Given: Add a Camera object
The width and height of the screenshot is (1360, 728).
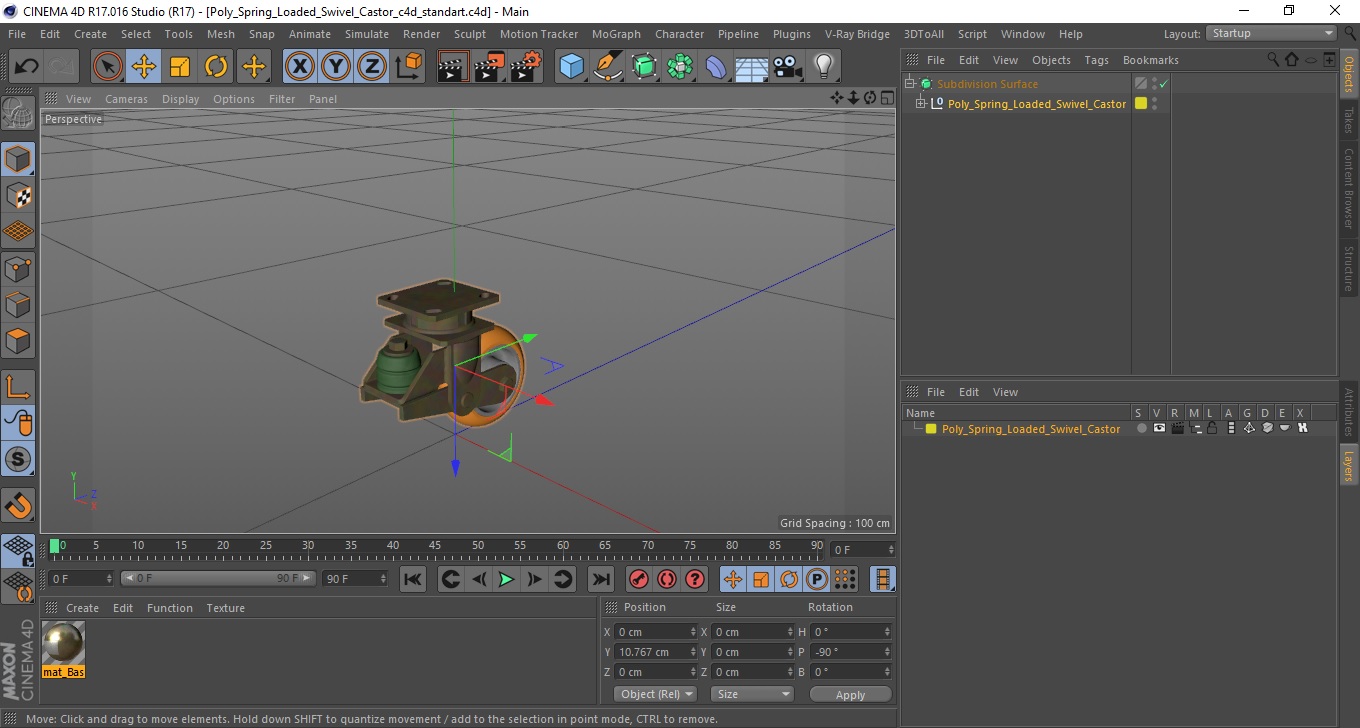Looking at the screenshot, I should (788, 67).
